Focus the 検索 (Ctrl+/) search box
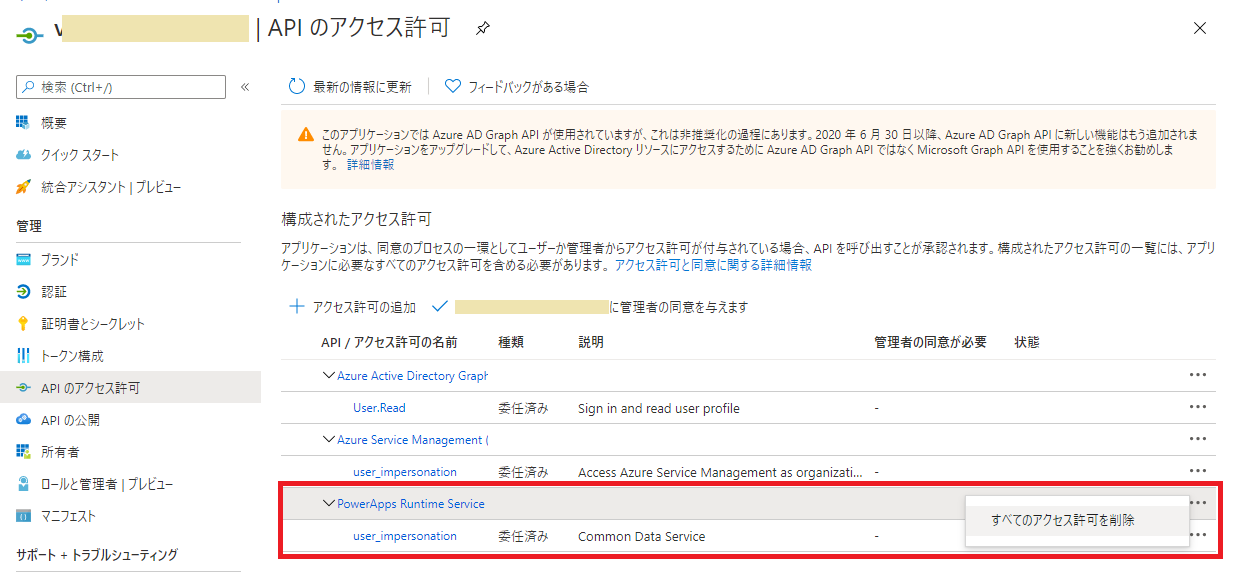The width and height of the screenshot is (1233, 577). point(121,87)
